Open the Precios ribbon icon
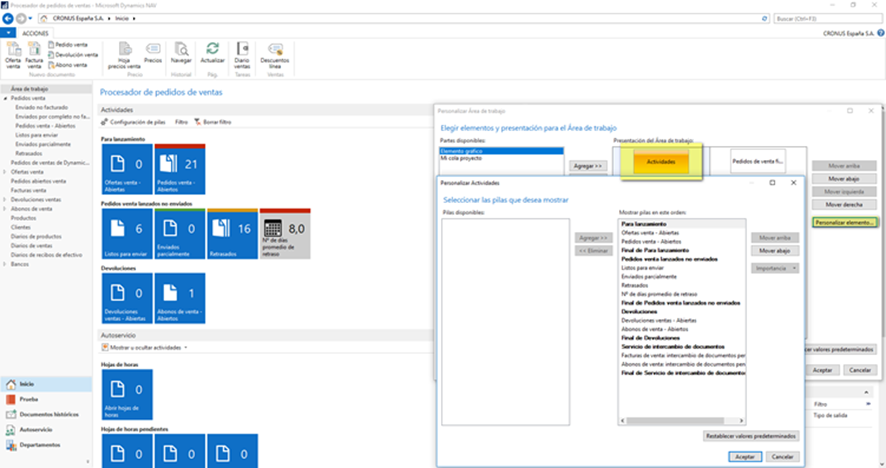 (x=153, y=53)
